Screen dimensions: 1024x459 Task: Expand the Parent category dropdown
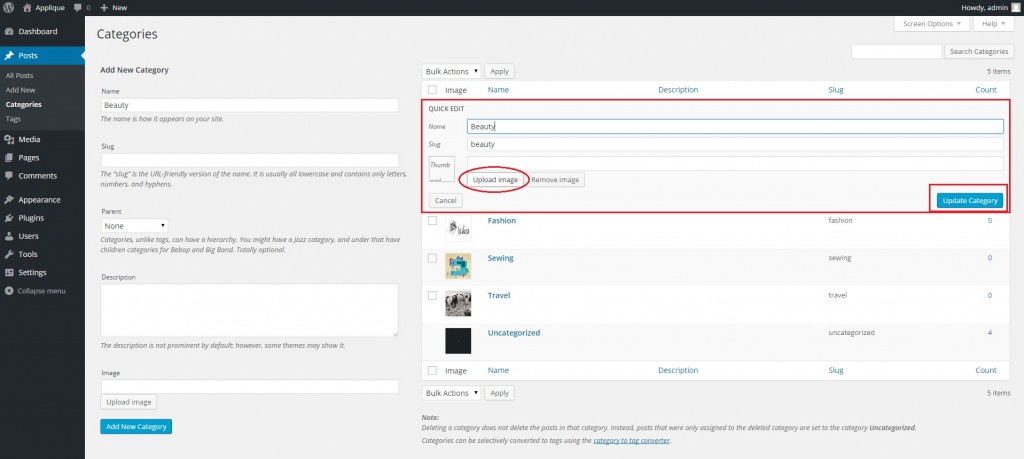[x=135, y=226]
